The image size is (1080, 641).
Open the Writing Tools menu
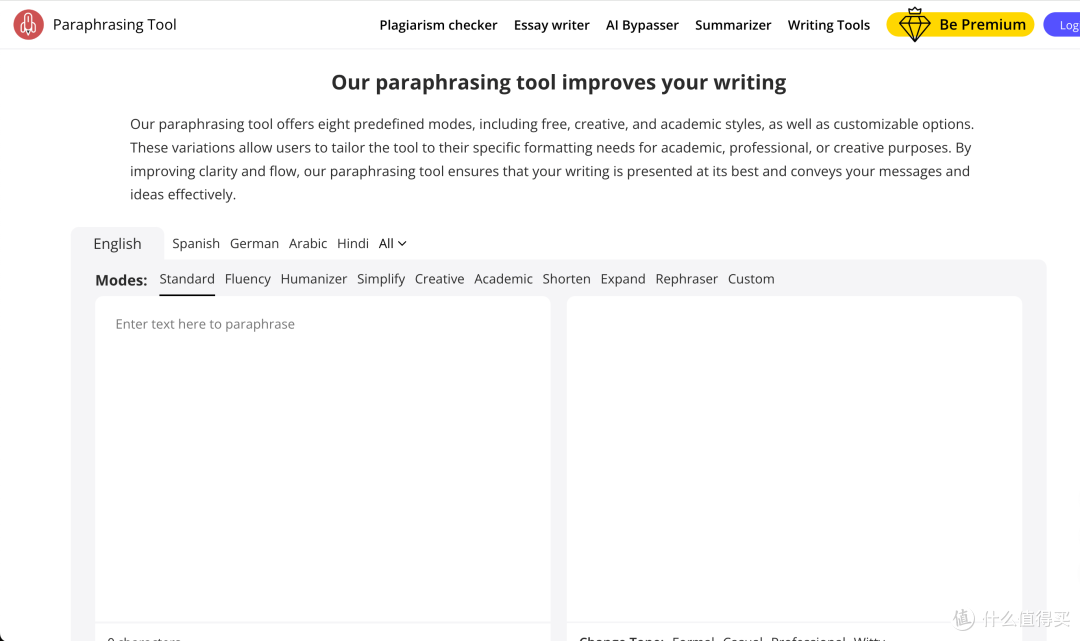point(829,25)
